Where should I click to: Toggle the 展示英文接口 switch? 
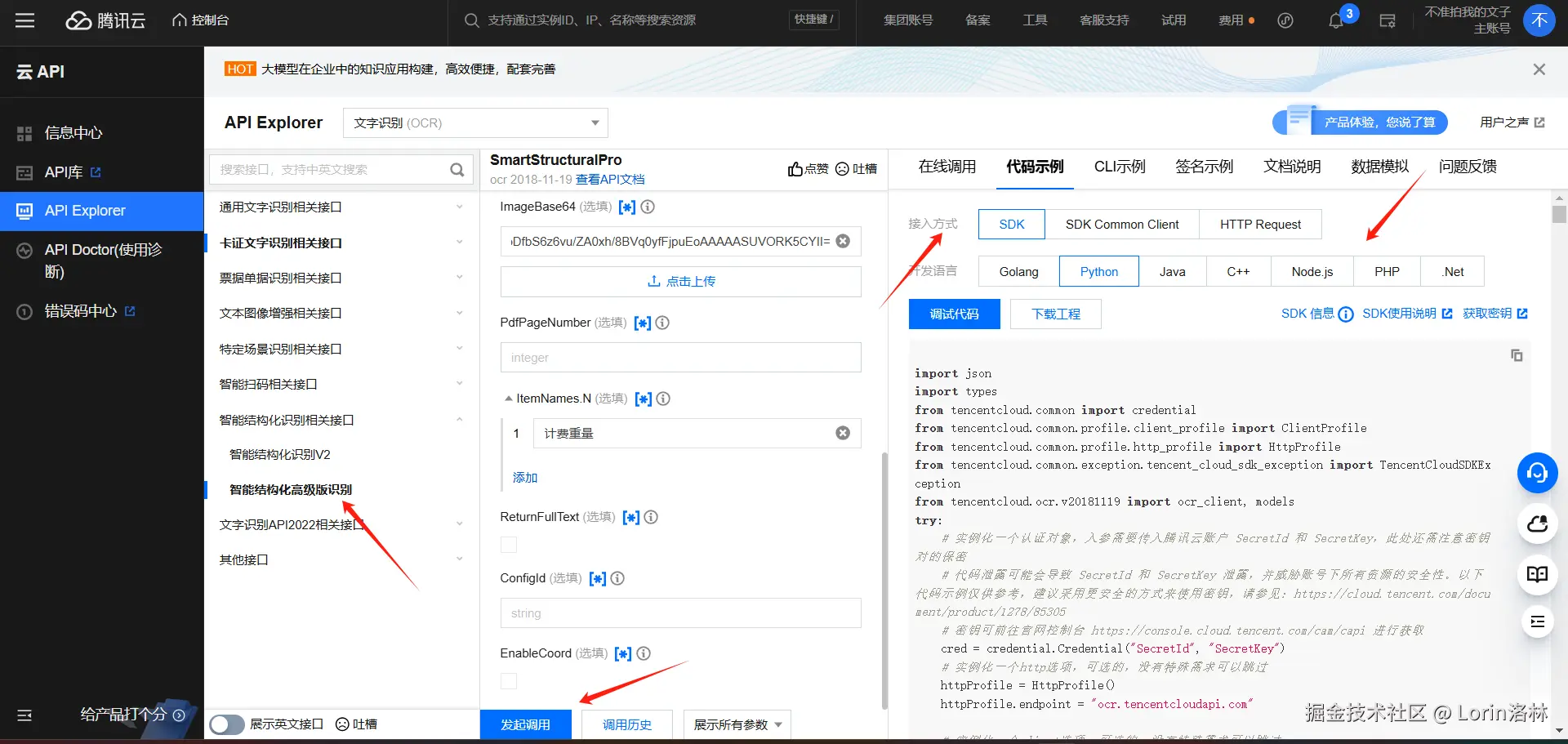pos(227,724)
